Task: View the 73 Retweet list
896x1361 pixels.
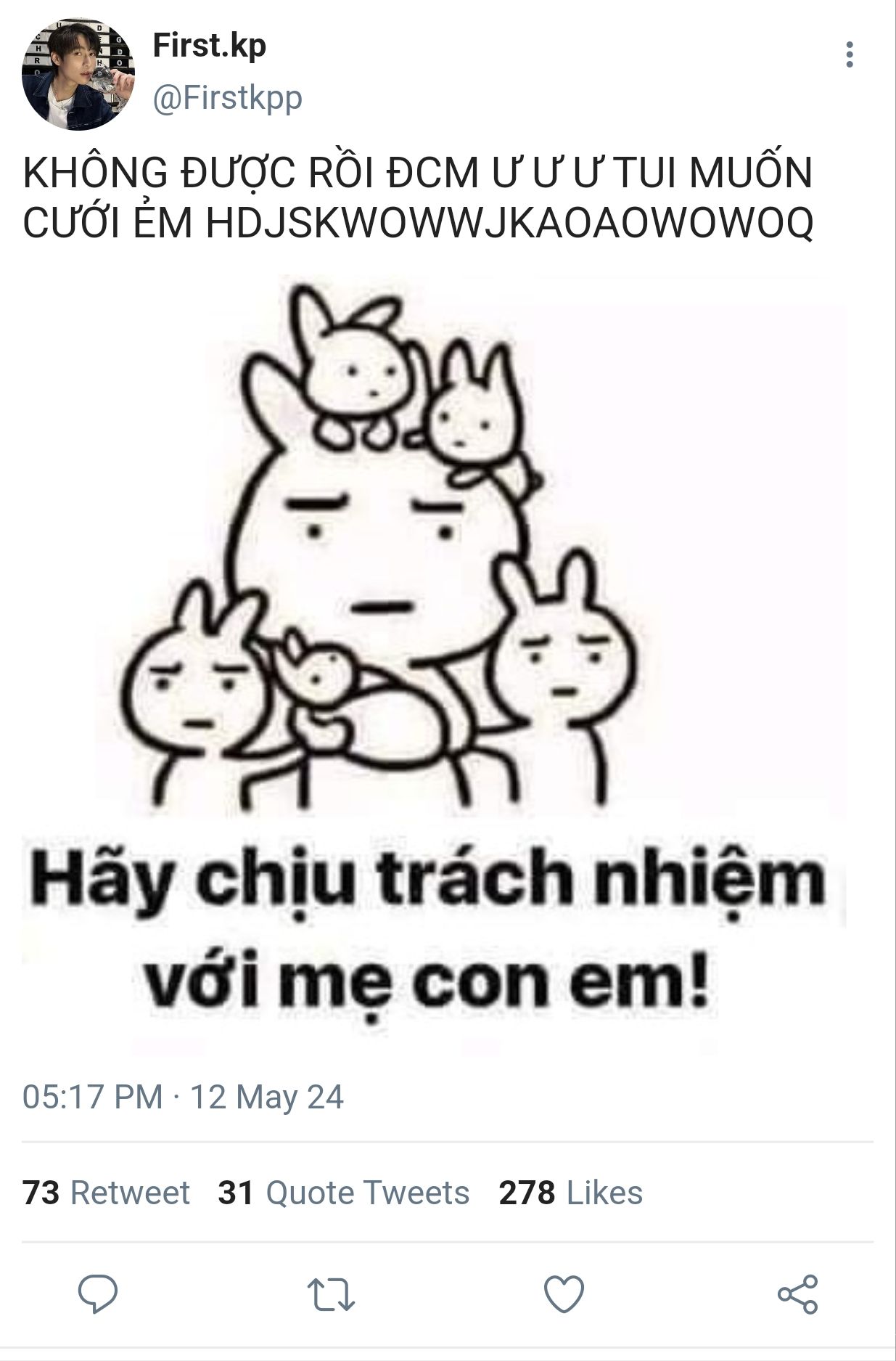Action: pos(106,1193)
